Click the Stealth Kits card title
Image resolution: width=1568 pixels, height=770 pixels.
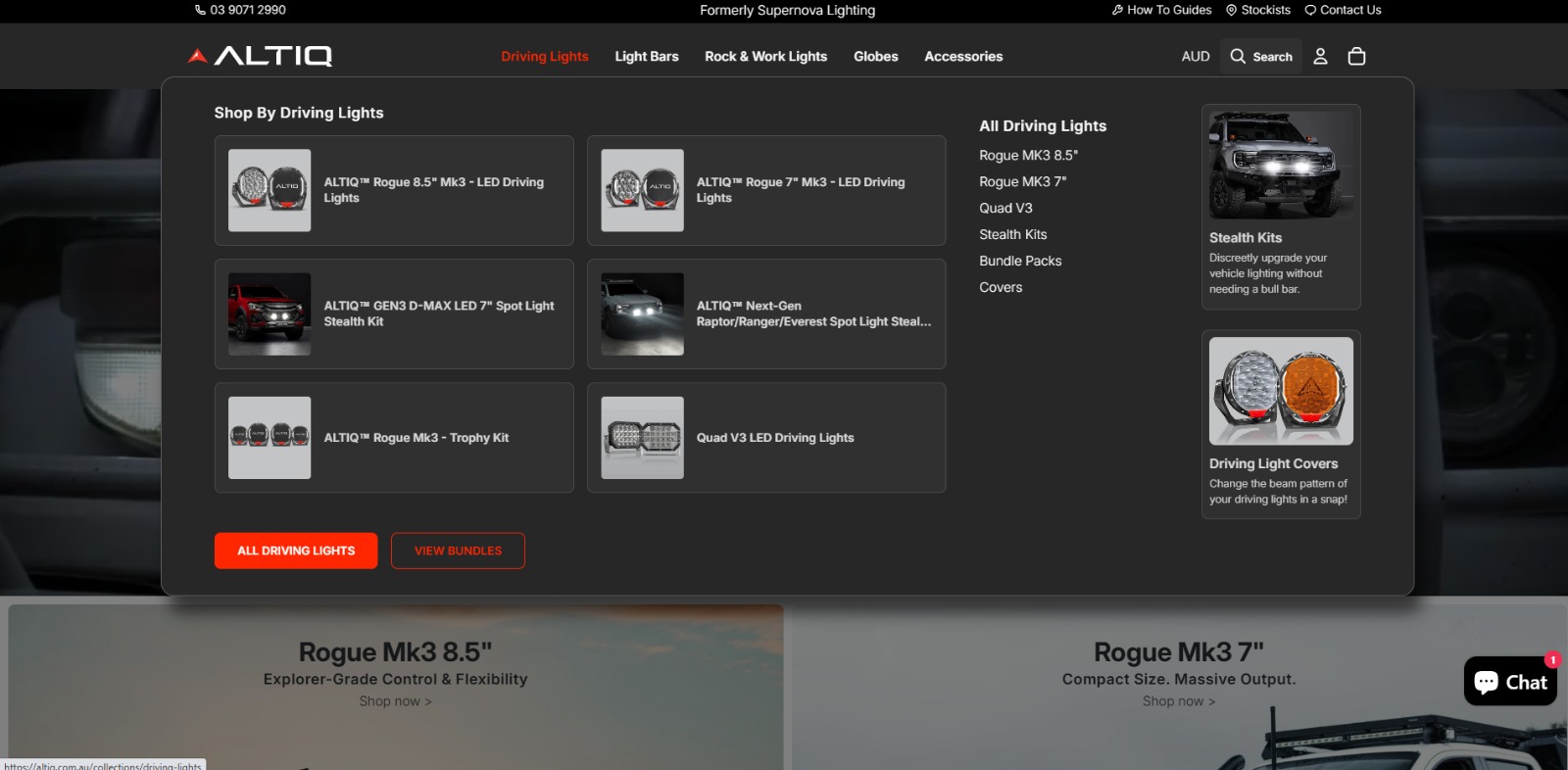1246,237
